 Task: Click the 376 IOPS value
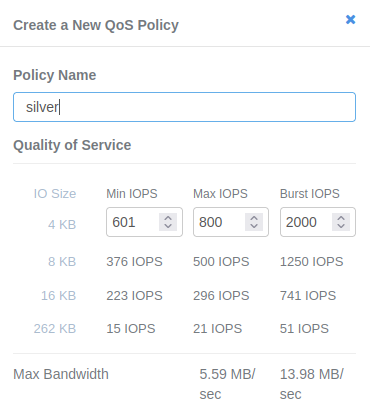point(134,262)
